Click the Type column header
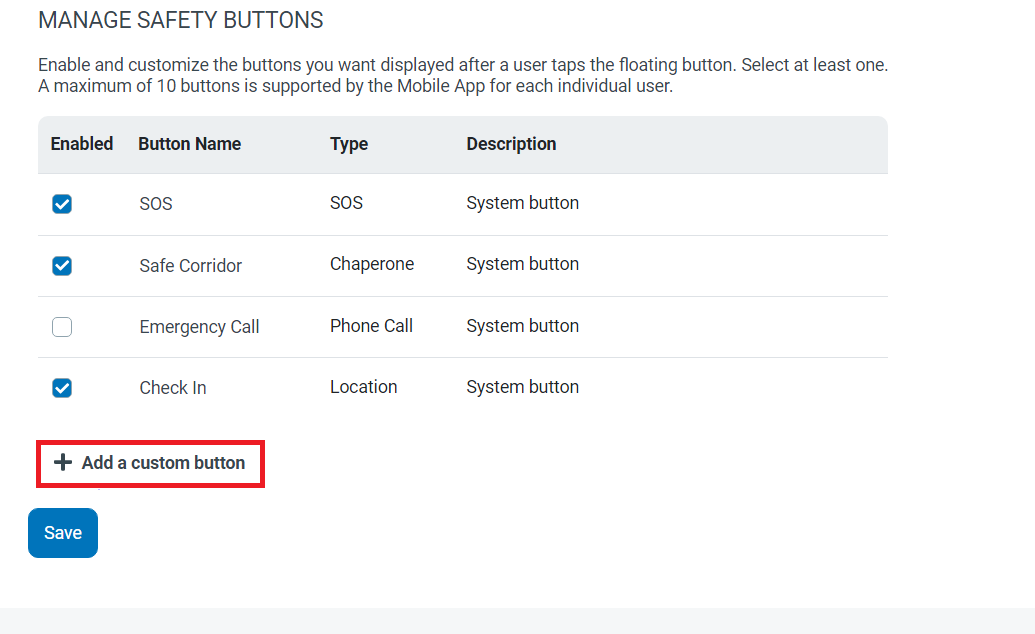 (349, 144)
